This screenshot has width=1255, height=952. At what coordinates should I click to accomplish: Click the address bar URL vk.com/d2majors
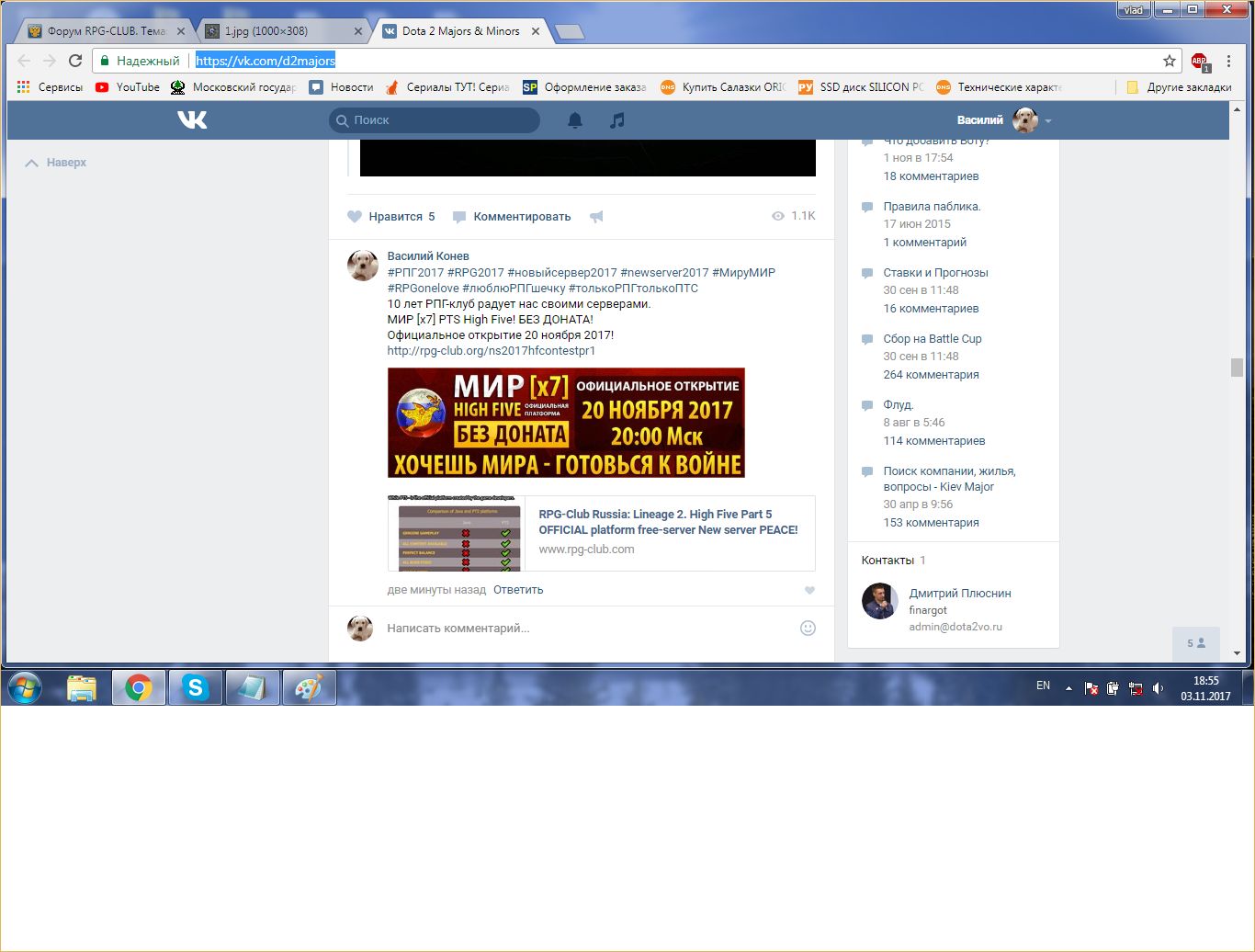click(266, 61)
